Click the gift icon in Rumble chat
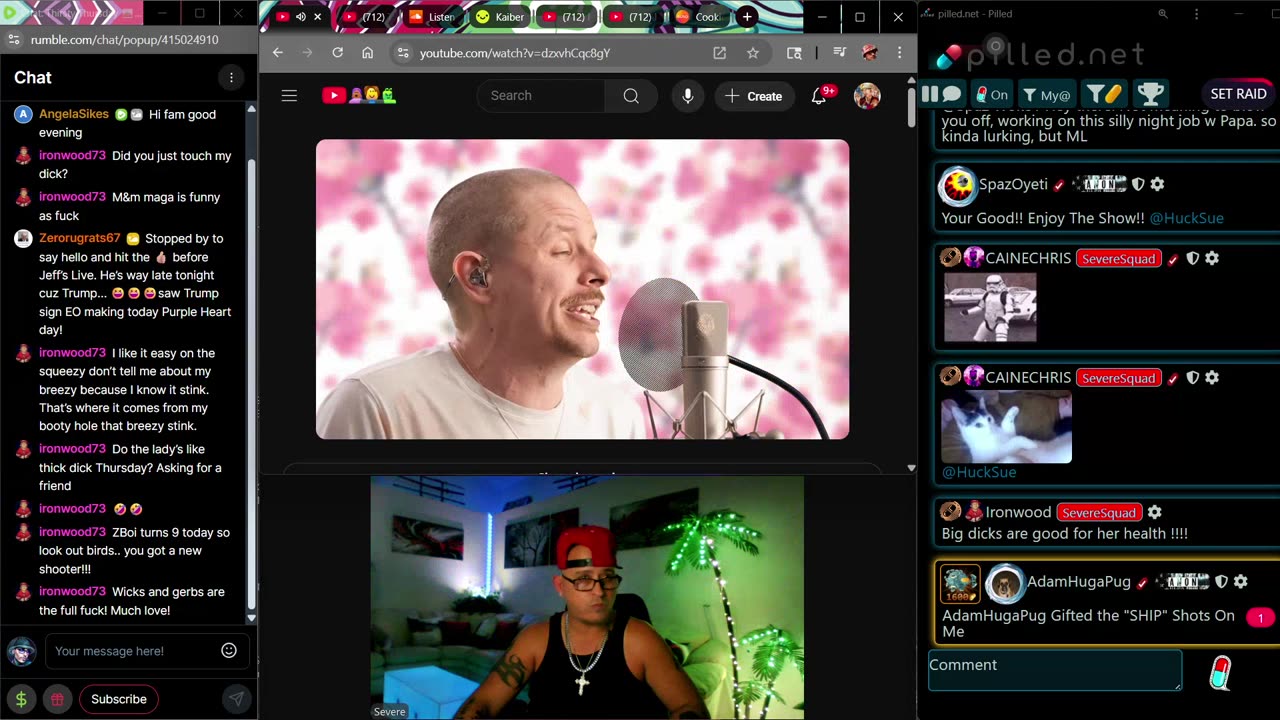 (x=57, y=699)
